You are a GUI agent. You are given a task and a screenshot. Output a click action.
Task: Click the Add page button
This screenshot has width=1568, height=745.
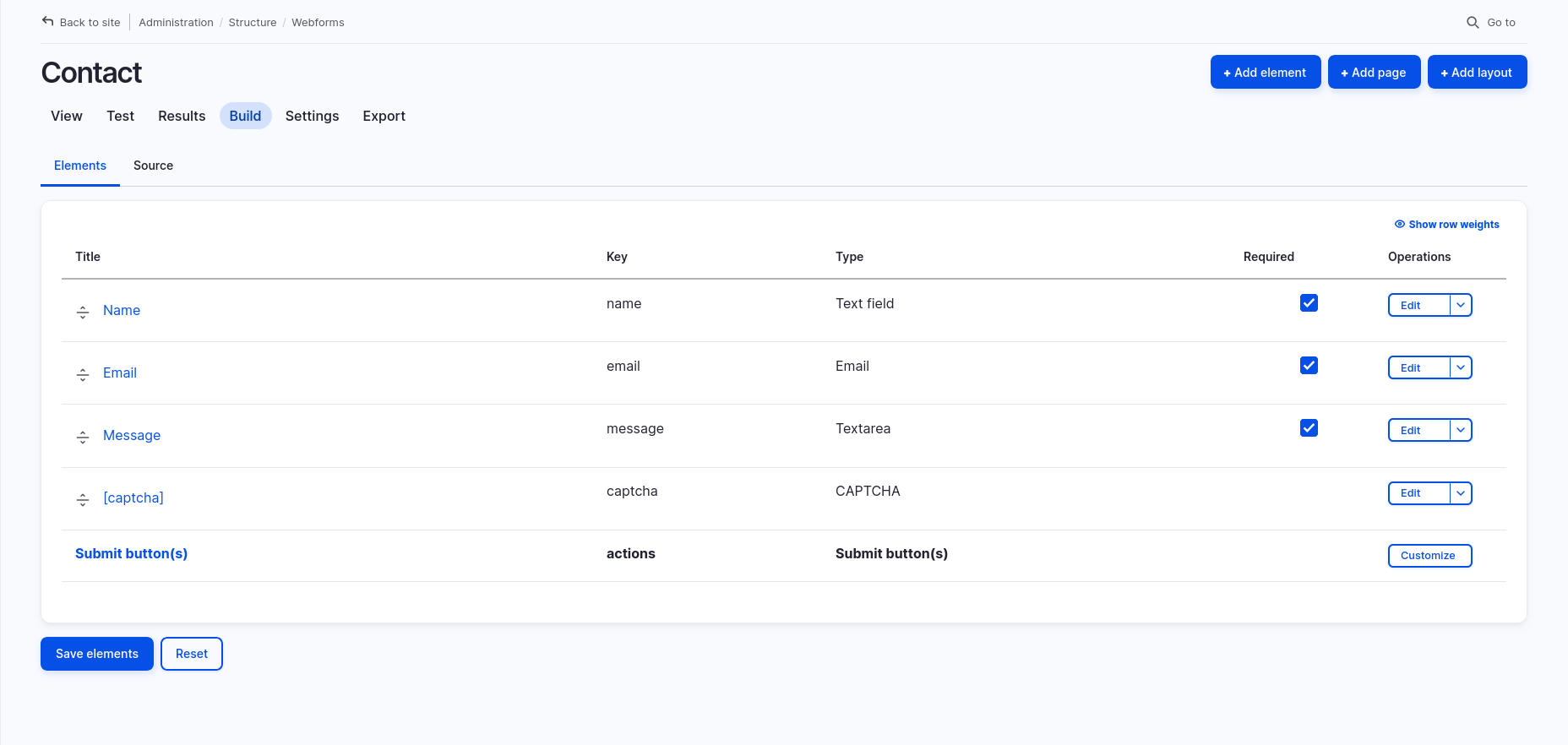(x=1374, y=72)
